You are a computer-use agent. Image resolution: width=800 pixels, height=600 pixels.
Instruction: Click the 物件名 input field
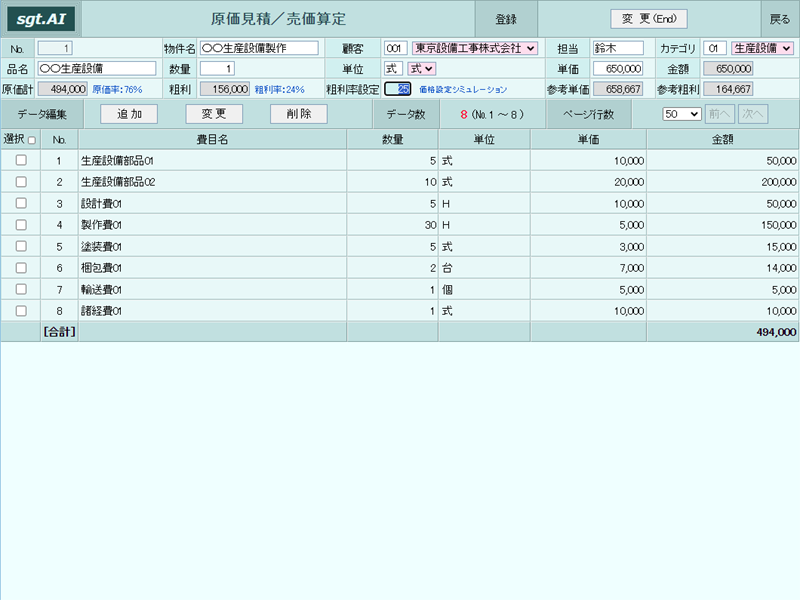pos(259,48)
